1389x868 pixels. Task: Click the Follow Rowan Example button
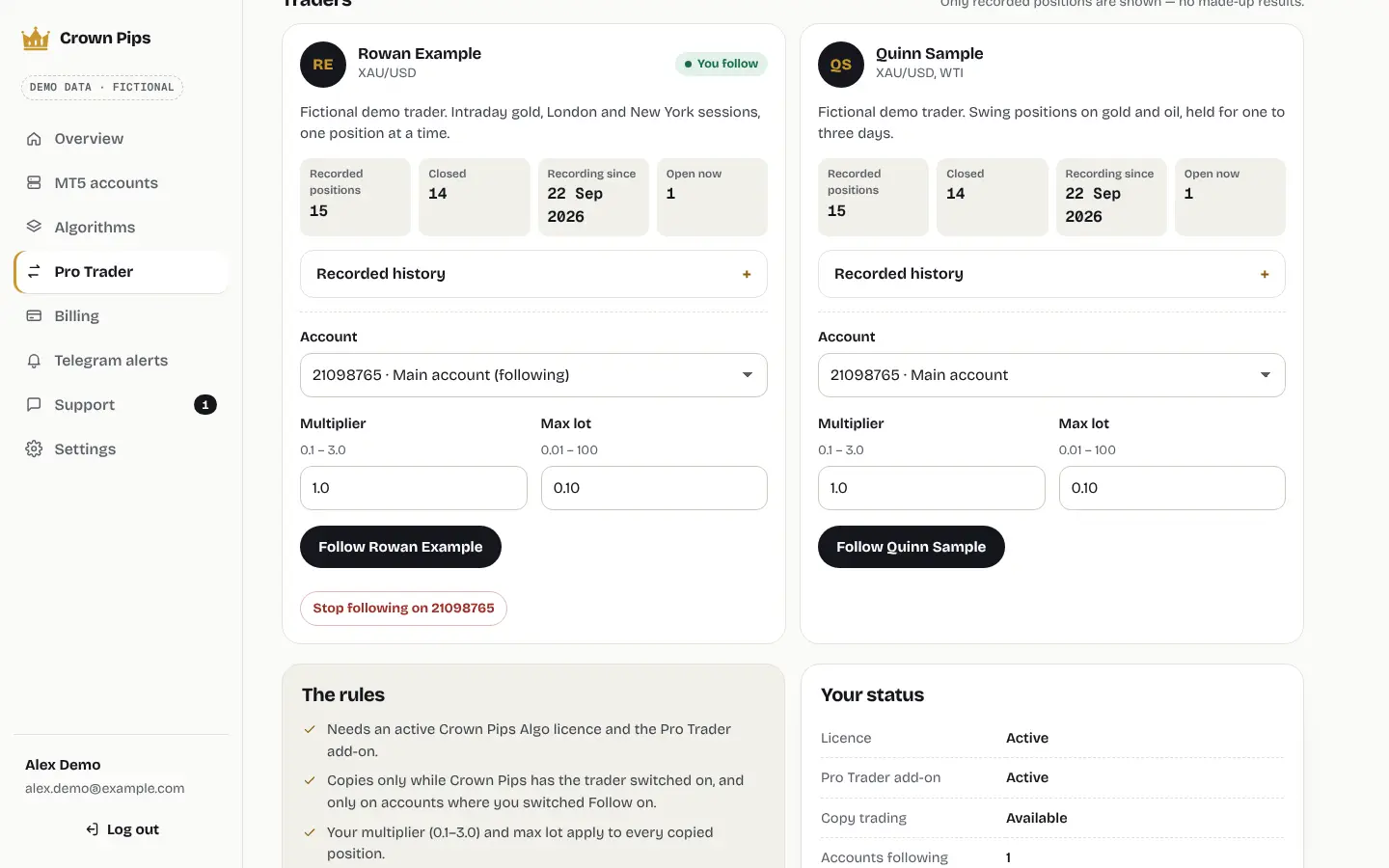(400, 547)
